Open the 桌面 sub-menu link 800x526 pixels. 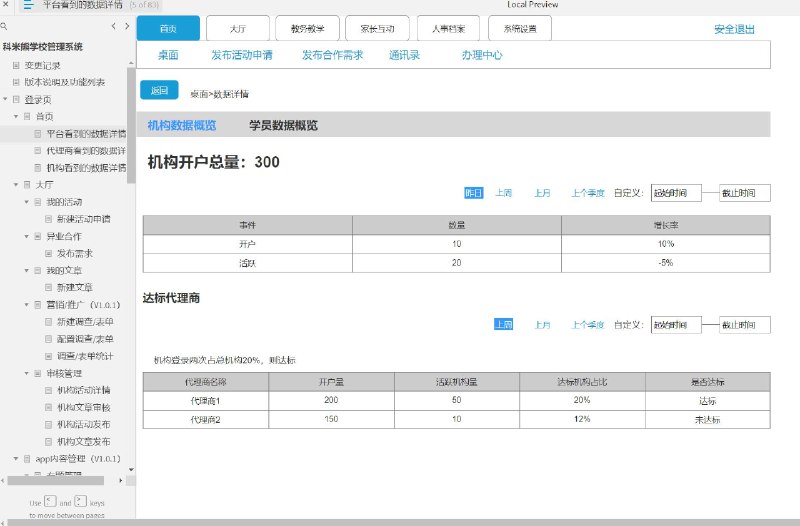(168, 55)
